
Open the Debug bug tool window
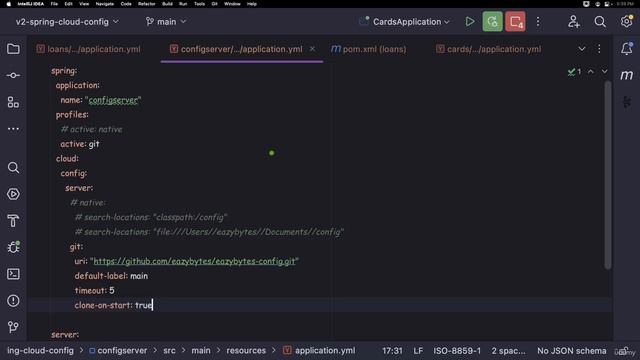coord(13,247)
